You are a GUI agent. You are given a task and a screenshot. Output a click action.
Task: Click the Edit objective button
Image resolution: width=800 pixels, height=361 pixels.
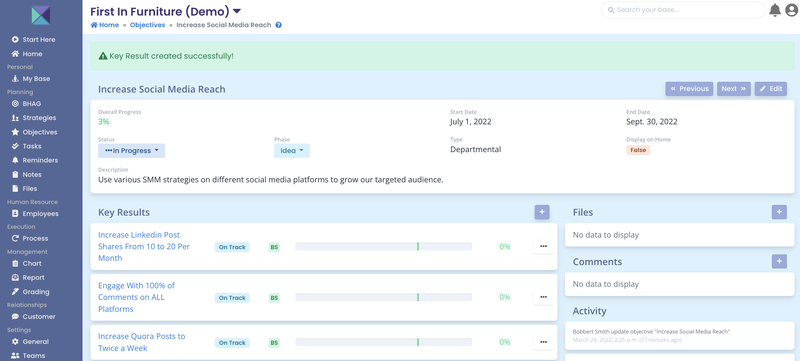coord(770,89)
